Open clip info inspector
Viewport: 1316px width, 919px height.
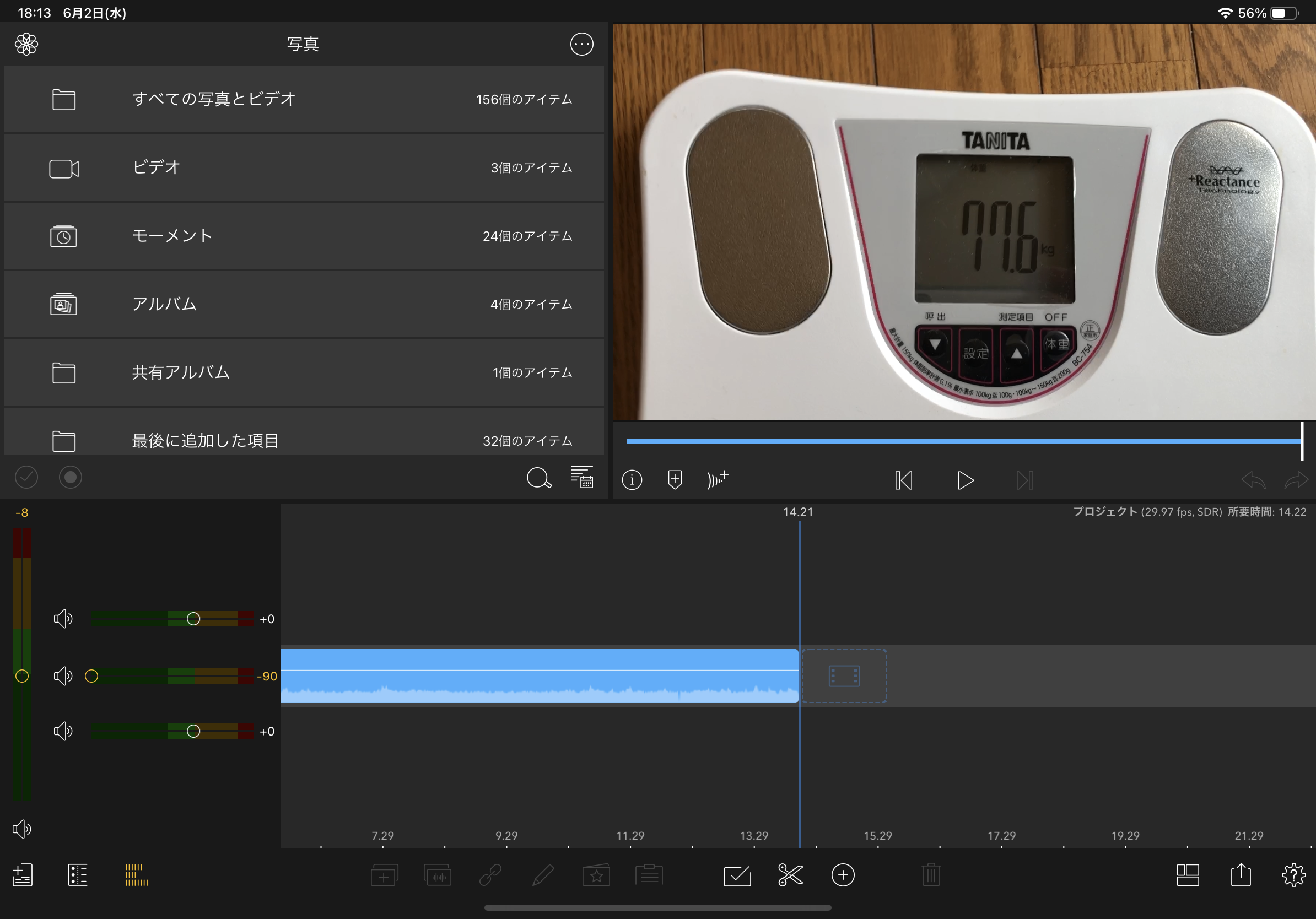coord(632,479)
